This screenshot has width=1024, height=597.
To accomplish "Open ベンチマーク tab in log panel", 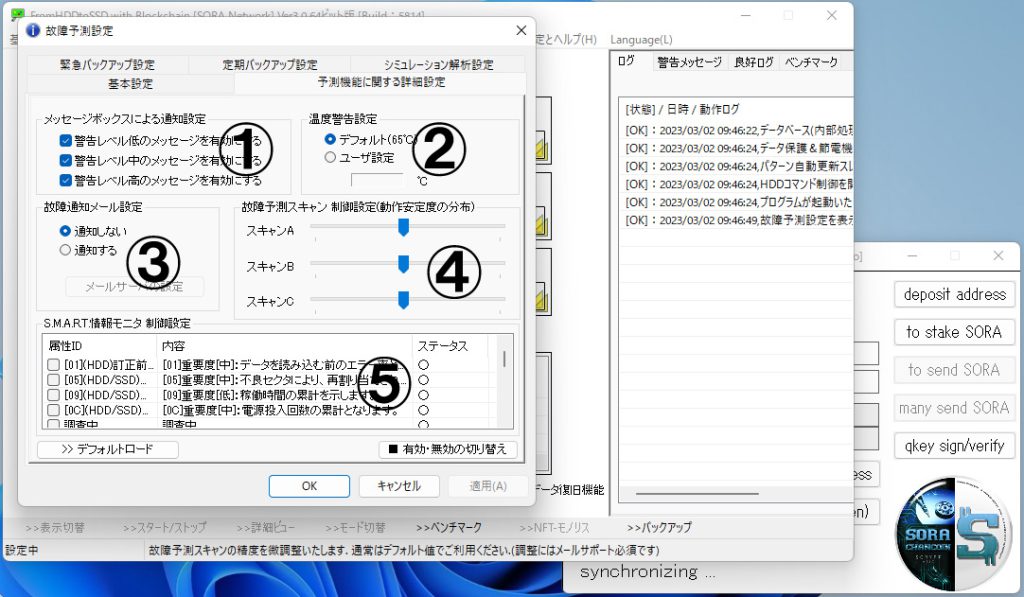I will point(810,62).
